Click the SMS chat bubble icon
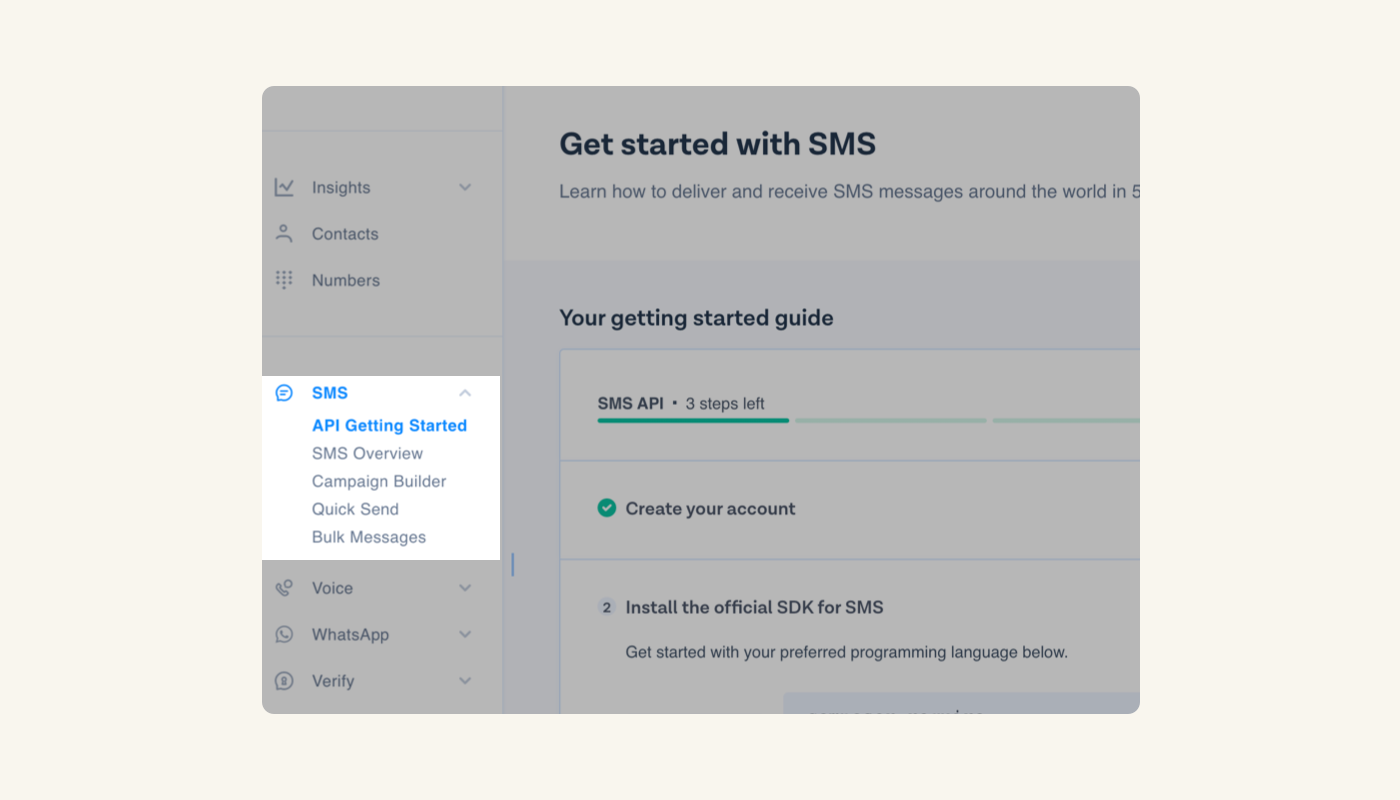 [284, 393]
